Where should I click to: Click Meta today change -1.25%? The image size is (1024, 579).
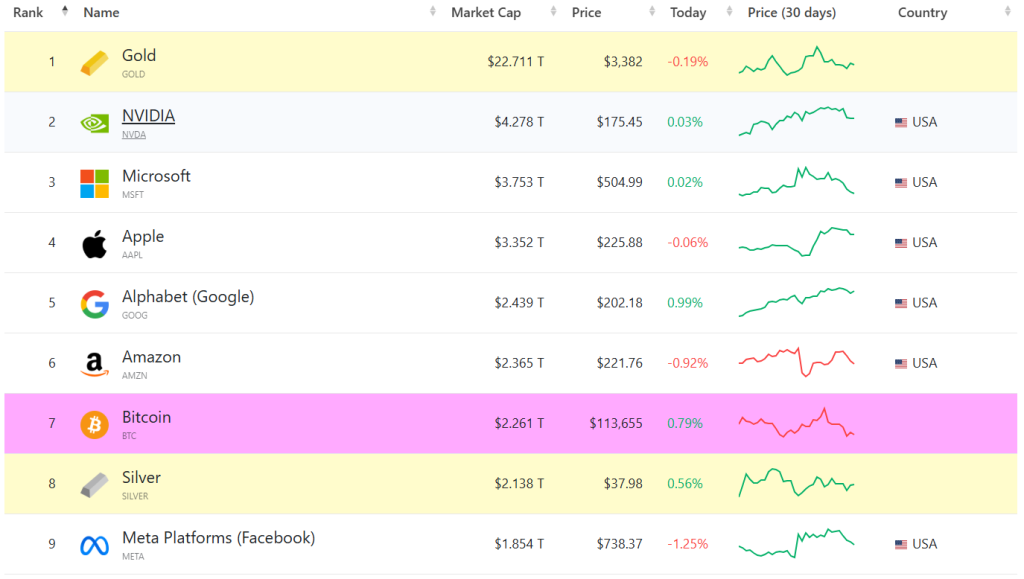[688, 544]
